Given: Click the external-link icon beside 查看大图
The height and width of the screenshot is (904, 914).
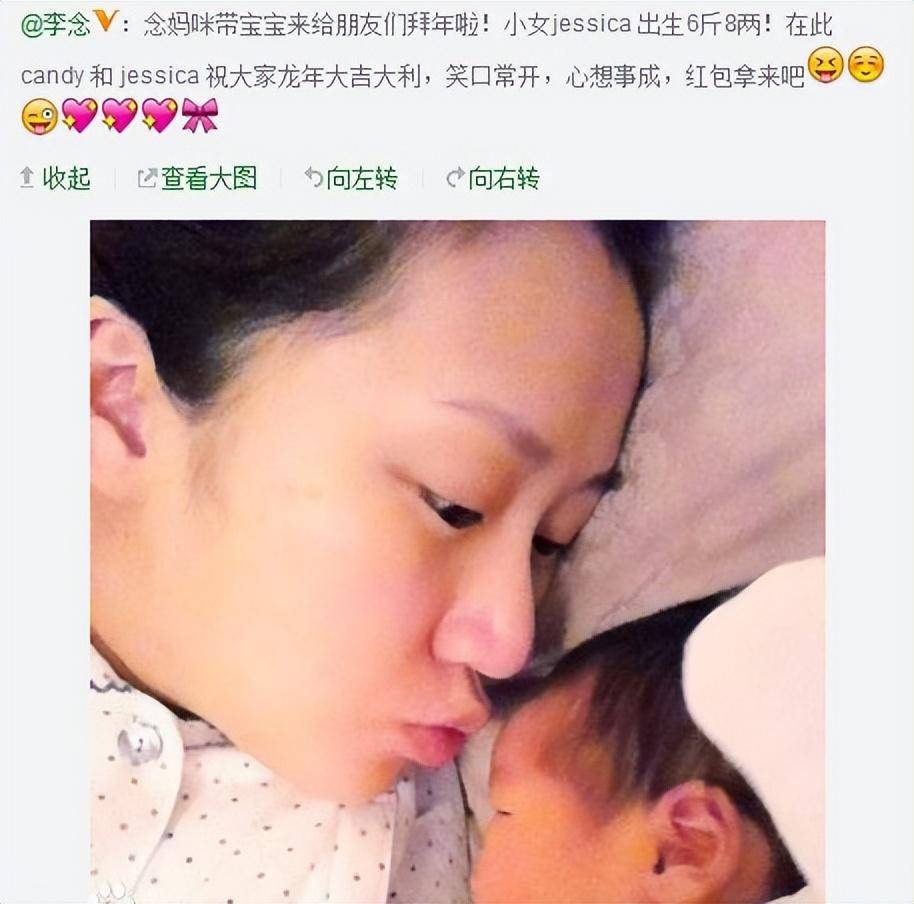Looking at the screenshot, I should coord(147,178).
